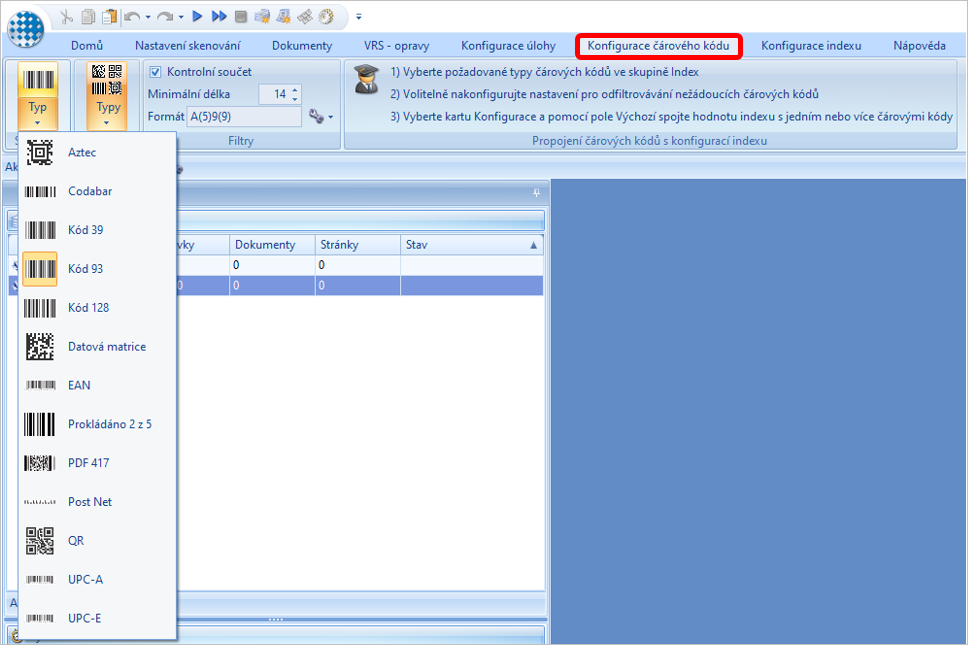Increase Minimální délka with up arrow
The height and width of the screenshot is (645, 968).
click(x=295, y=89)
